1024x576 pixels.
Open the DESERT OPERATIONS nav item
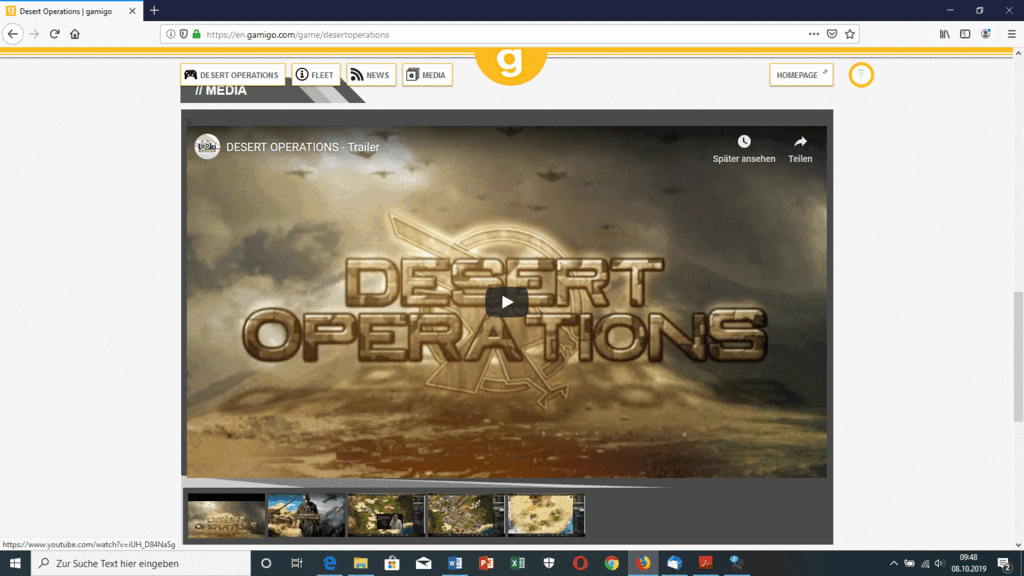pyautogui.click(x=232, y=75)
